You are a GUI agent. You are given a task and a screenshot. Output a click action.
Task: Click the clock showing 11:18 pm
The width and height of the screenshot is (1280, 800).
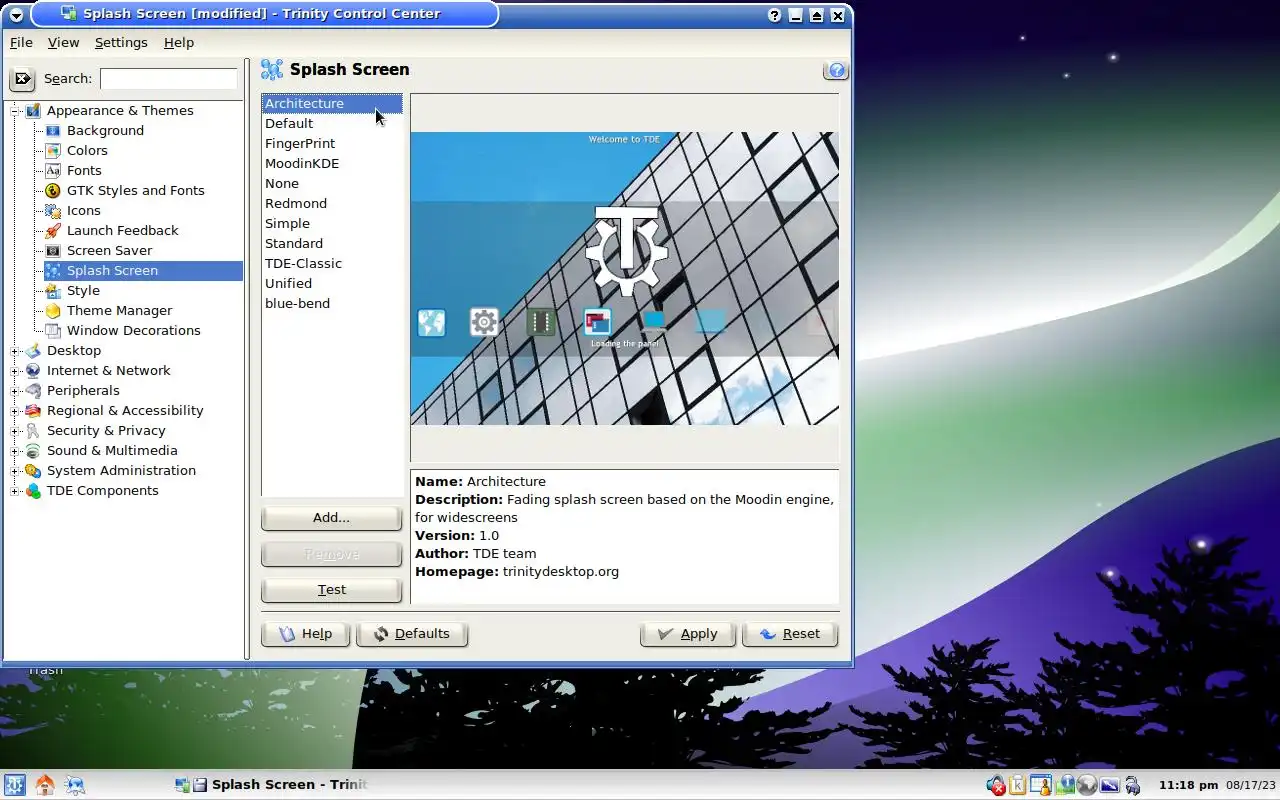[1188, 785]
